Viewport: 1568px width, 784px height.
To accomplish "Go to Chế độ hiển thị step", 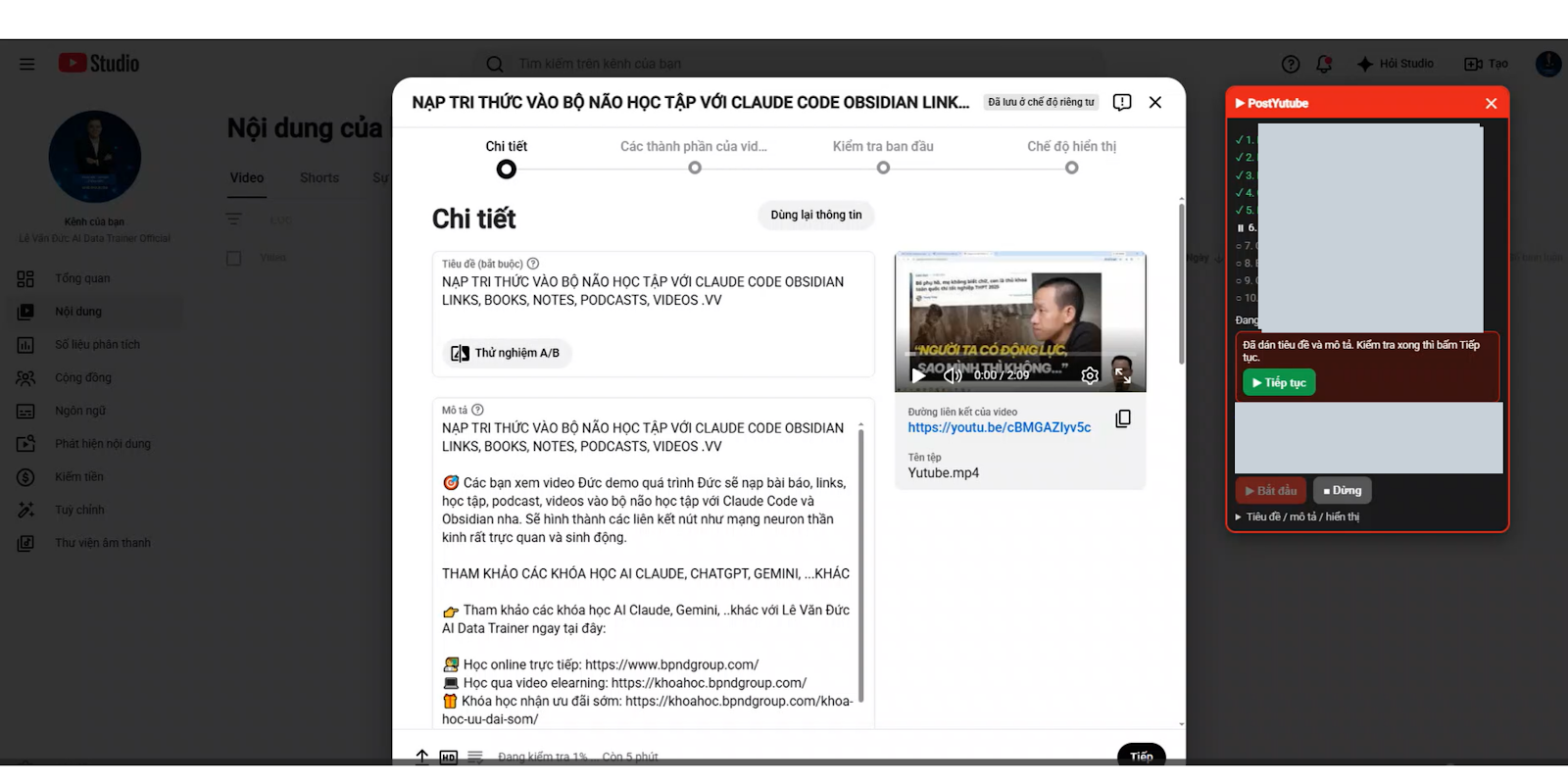I will [x=1071, y=156].
